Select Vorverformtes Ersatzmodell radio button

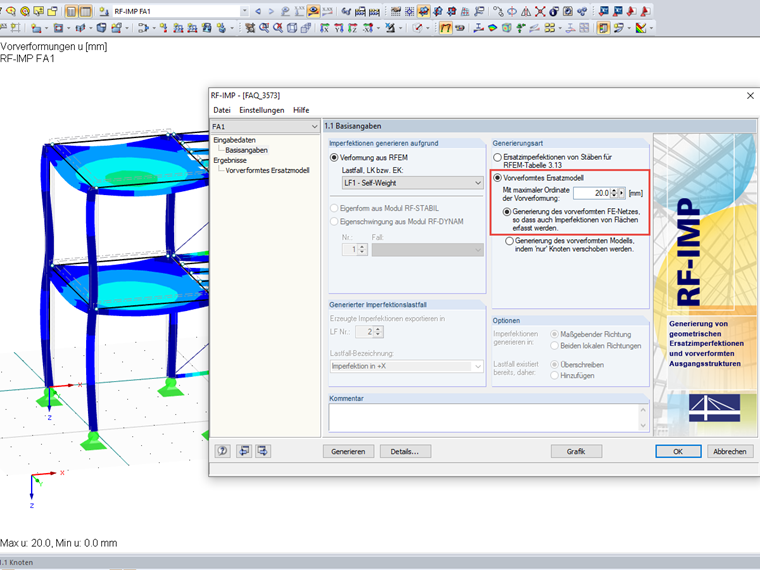coord(497,178)
